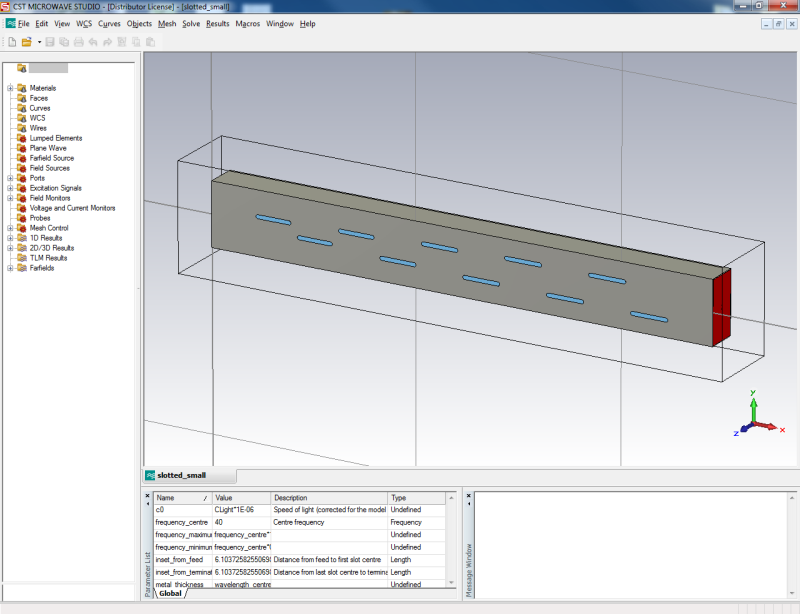Screen dimensions: 800x614
Task: Open the Mesh menu
Action: 167,23
